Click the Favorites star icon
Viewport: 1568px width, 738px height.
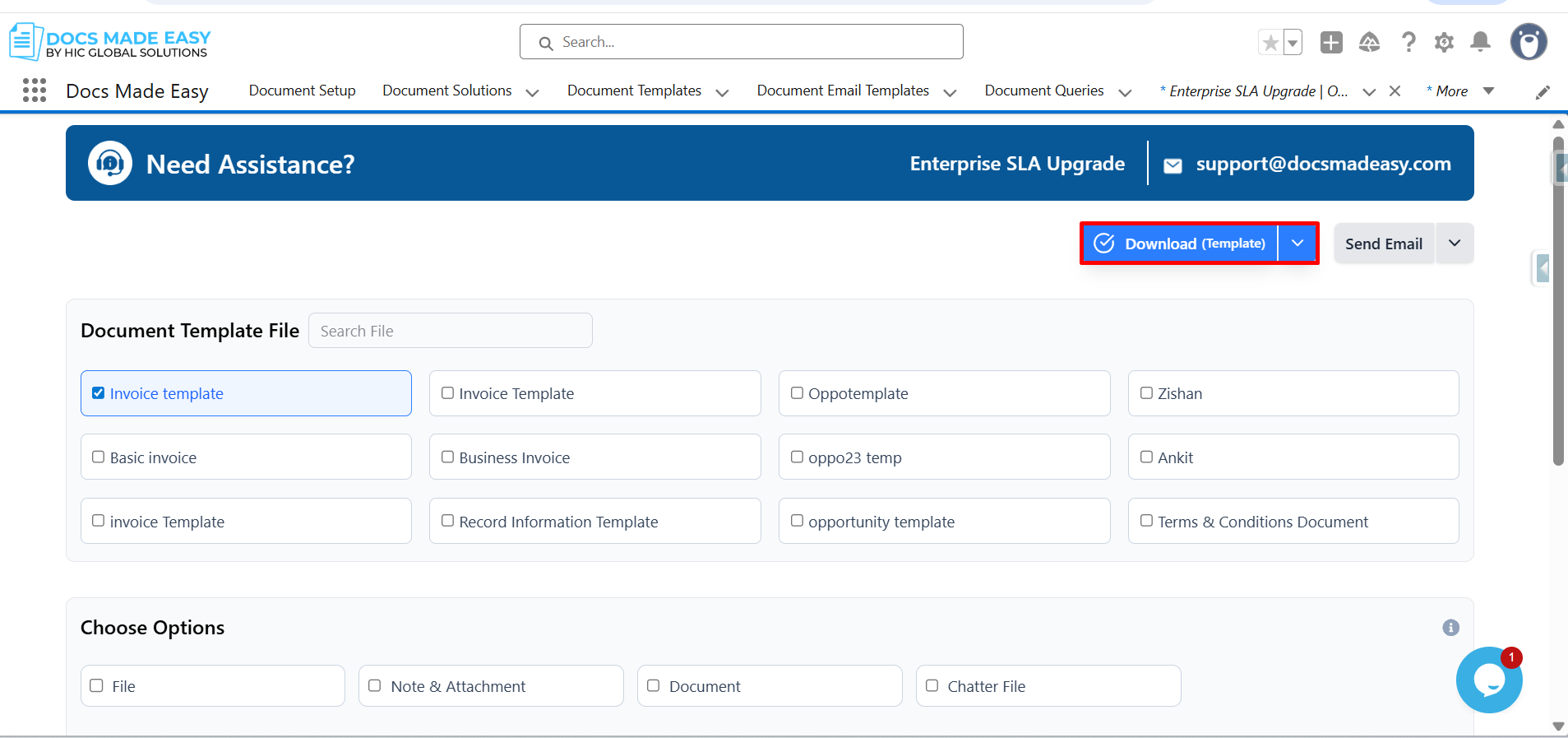tap(1270, 42)
